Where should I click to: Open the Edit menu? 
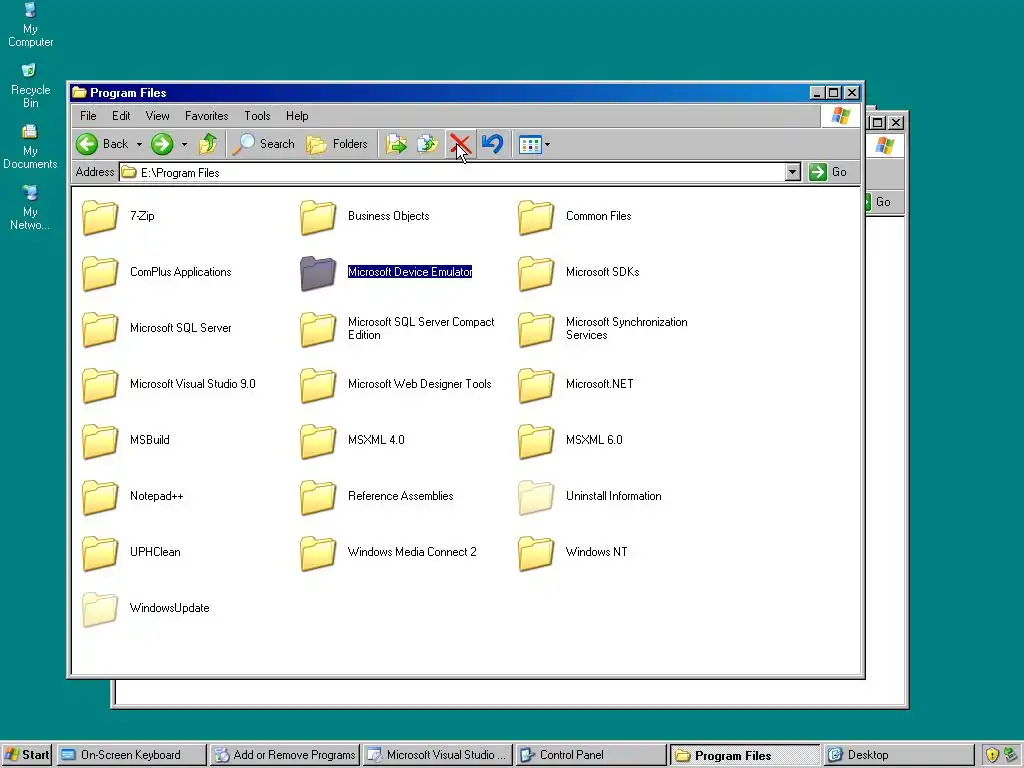pyautogui.click(x=121, y=116)
